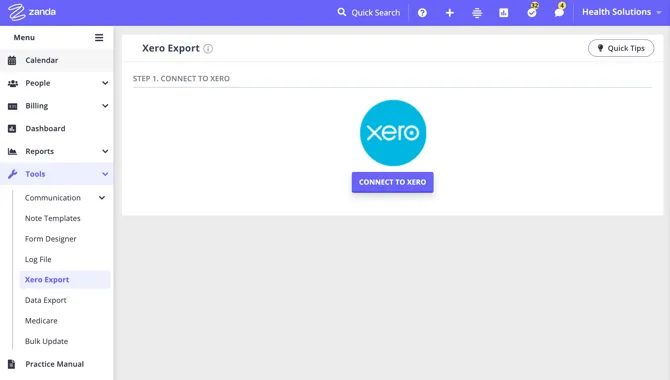Expand the Billing menu chevron
The image size is (670, 380).
pyautogui.click(x=105, y=106)
